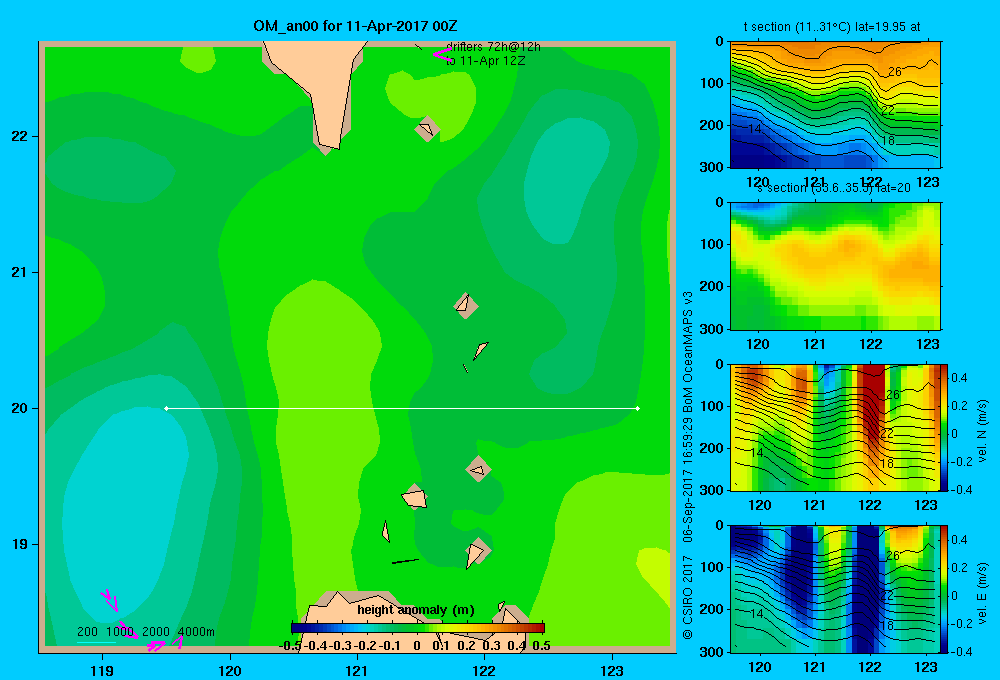This screenshot has height=680, width=1000.
Task: Click the 'to 11-Apr 12Z' label
Action: (485, 61)
